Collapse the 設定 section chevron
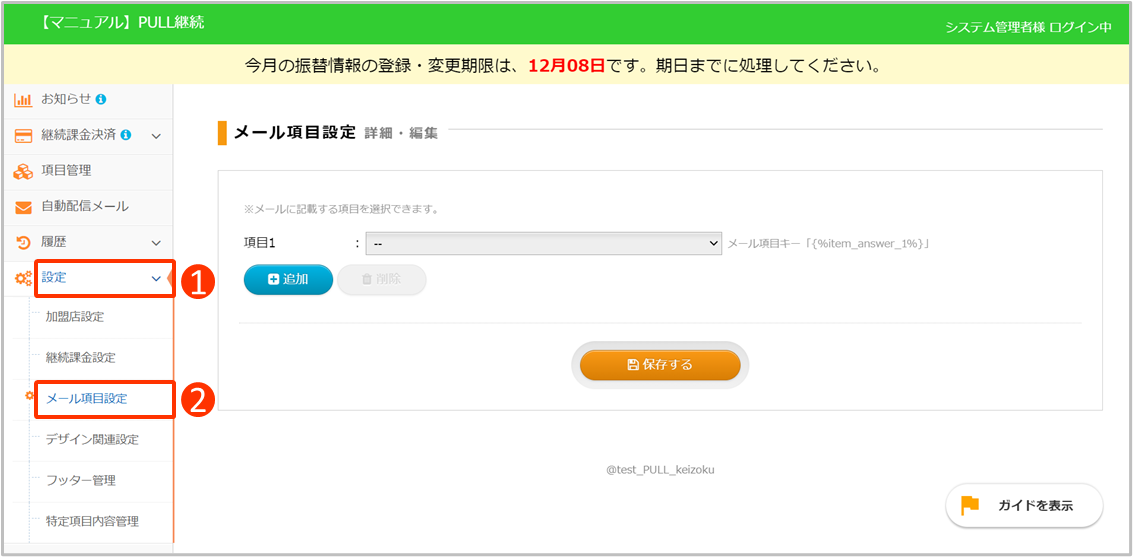The width and height of the screenshot is (1133, 557). point(156,279)
